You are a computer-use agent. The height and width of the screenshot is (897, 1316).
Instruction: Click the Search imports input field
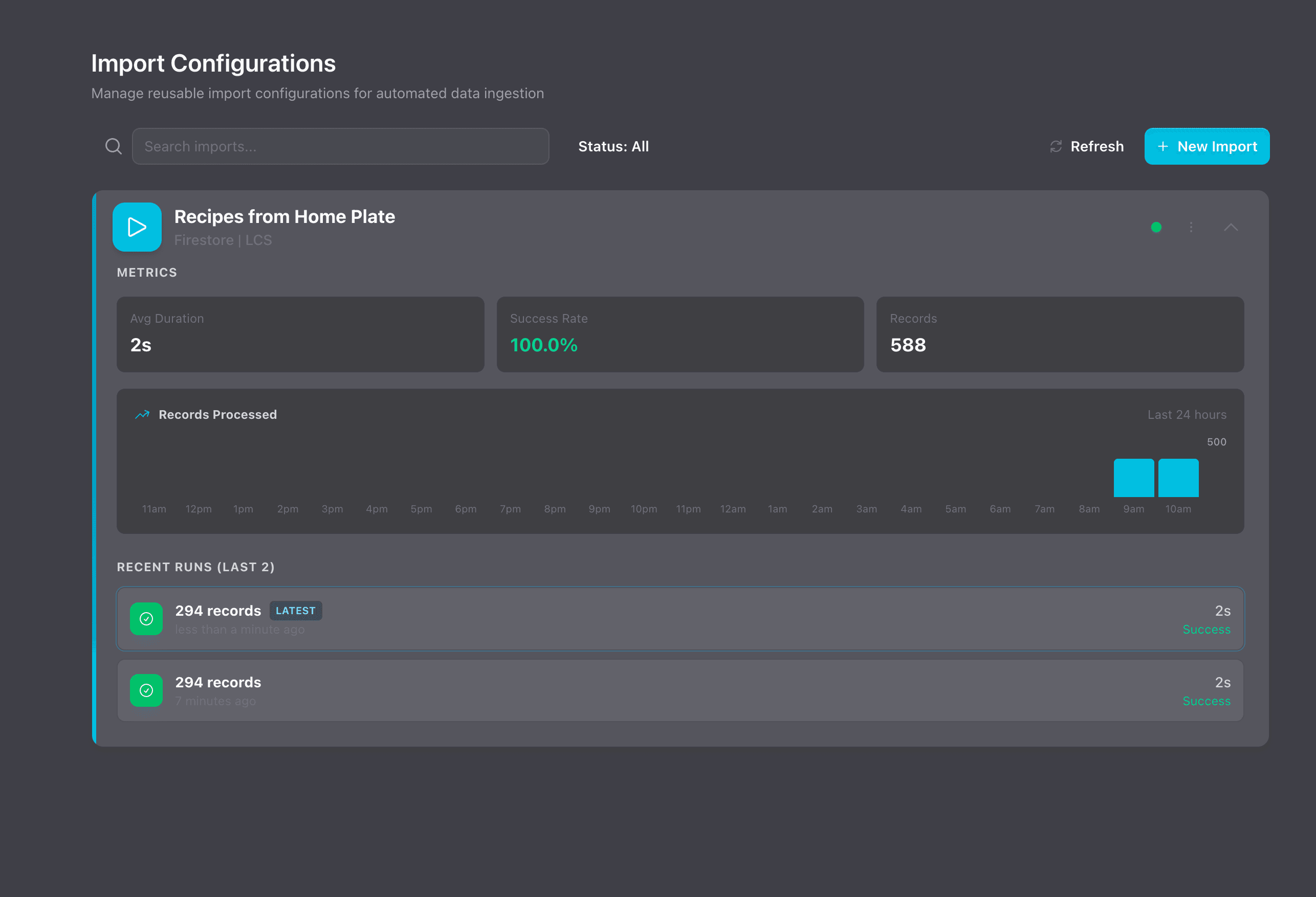tap(340, 146)
